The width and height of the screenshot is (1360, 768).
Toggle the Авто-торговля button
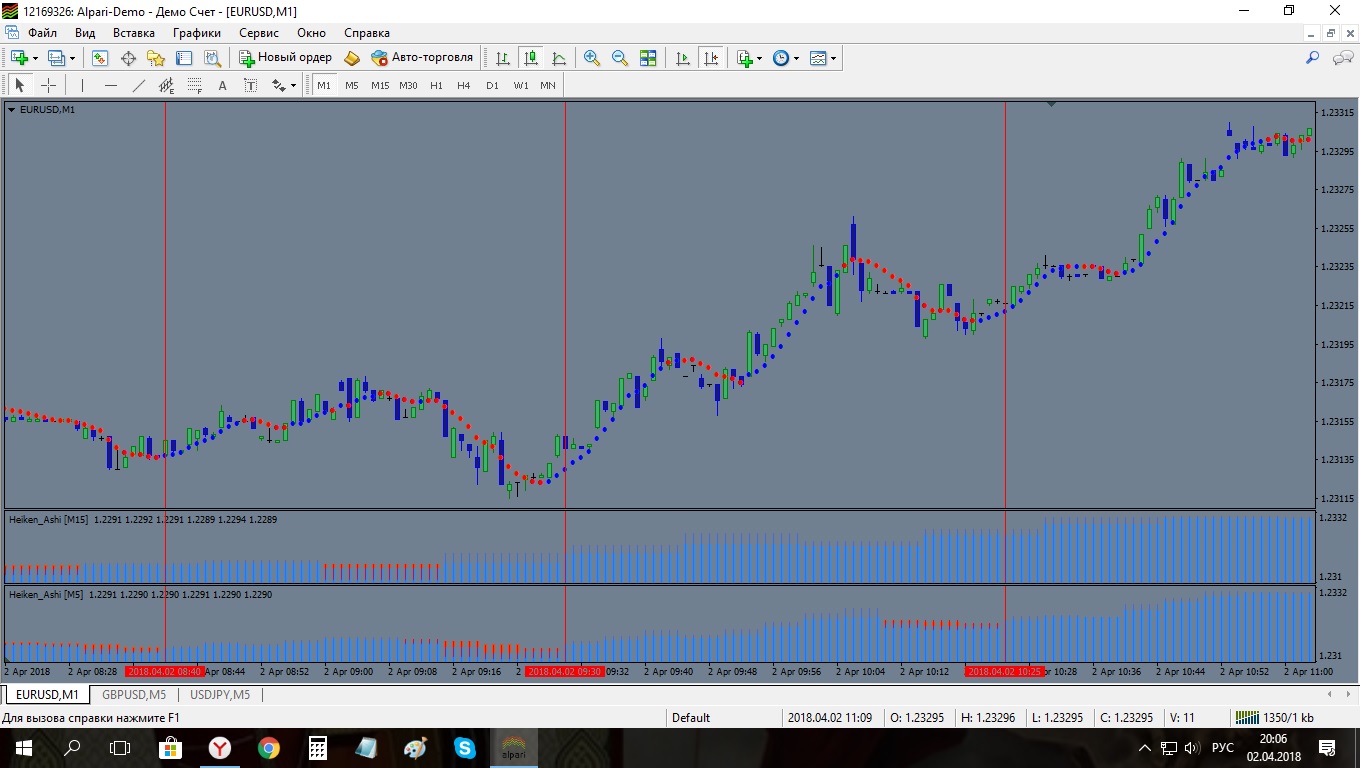422,58
